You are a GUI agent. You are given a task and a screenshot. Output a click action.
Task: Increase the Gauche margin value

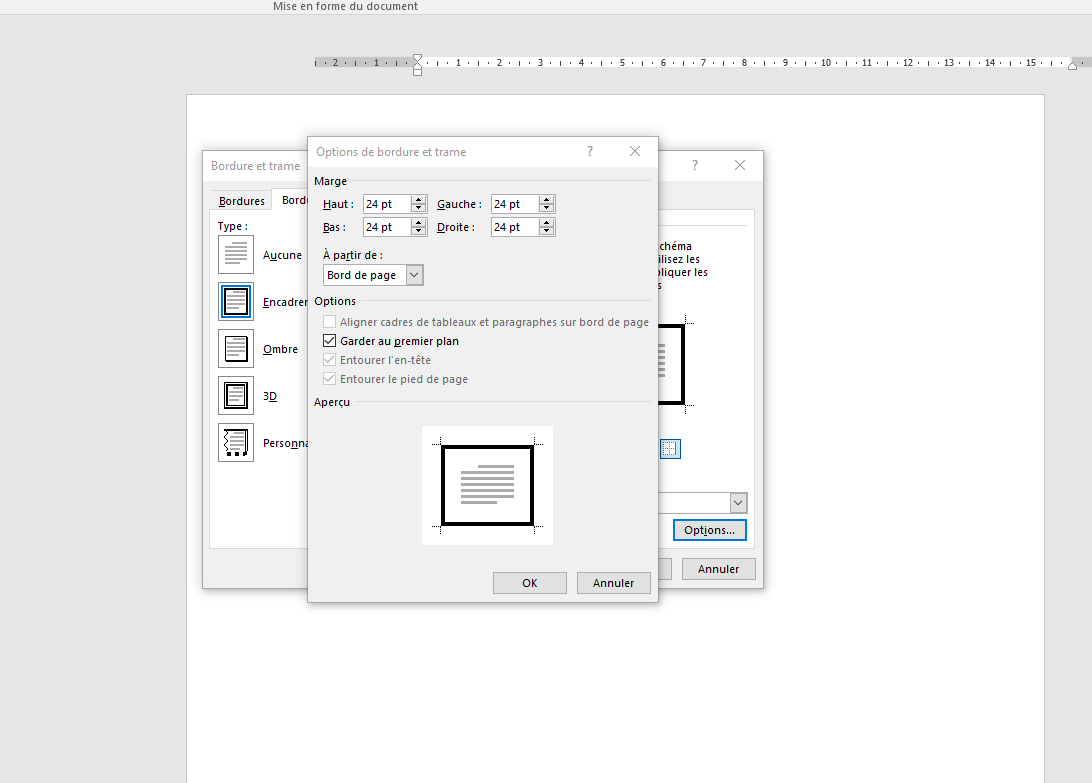tap(547, 200)
